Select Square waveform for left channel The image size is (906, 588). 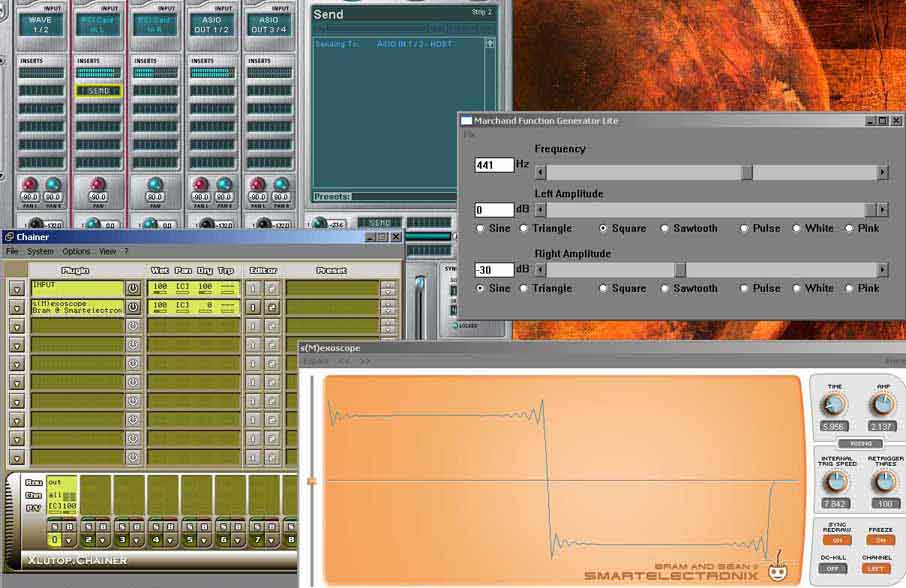pos(603,228)
